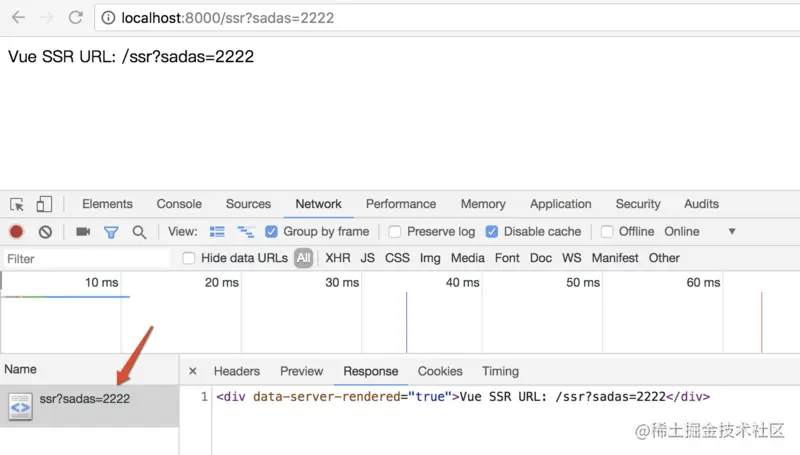Toggle the overview waterfall view icon
The image size is (800, 455).
246,232
